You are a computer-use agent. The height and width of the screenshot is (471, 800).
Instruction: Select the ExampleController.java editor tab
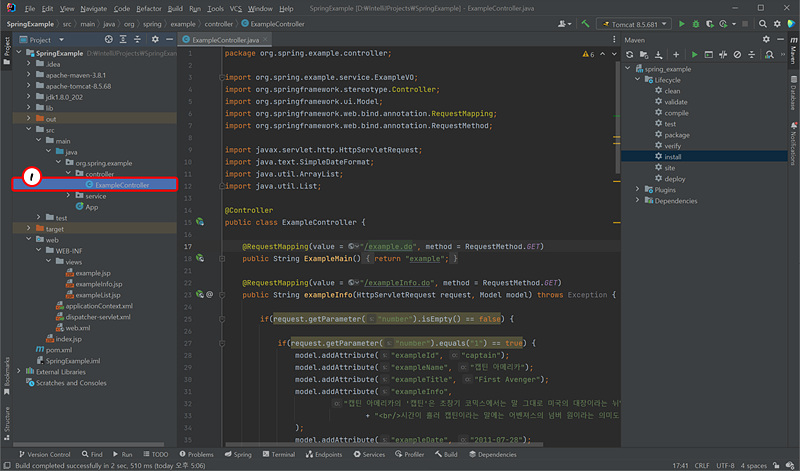[x=225, y=40]
